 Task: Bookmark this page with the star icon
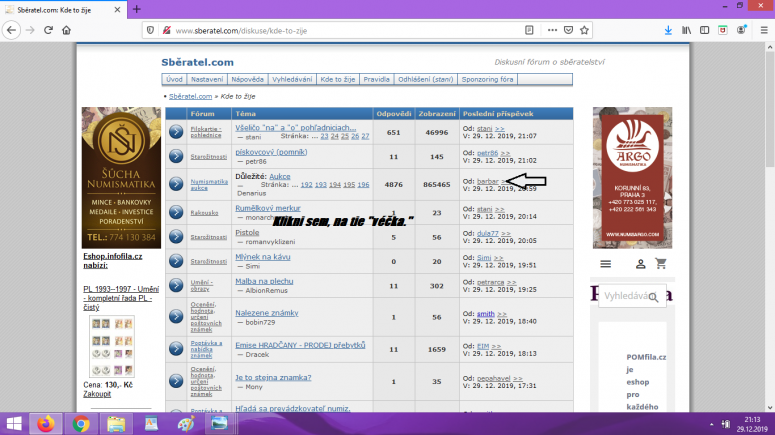coord(584,30)
